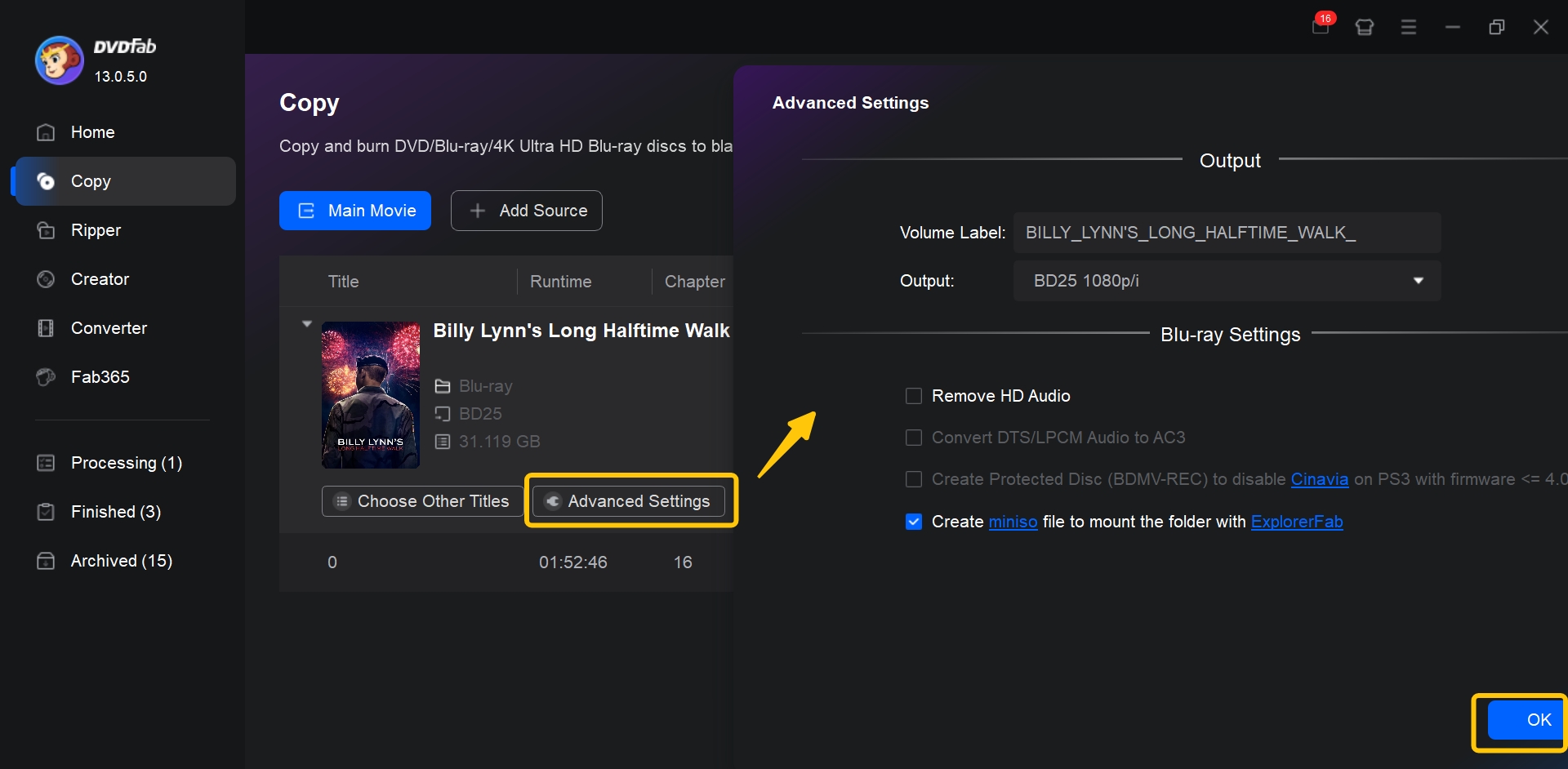Go to the Home screen via sidebar icon

[47, 131]
